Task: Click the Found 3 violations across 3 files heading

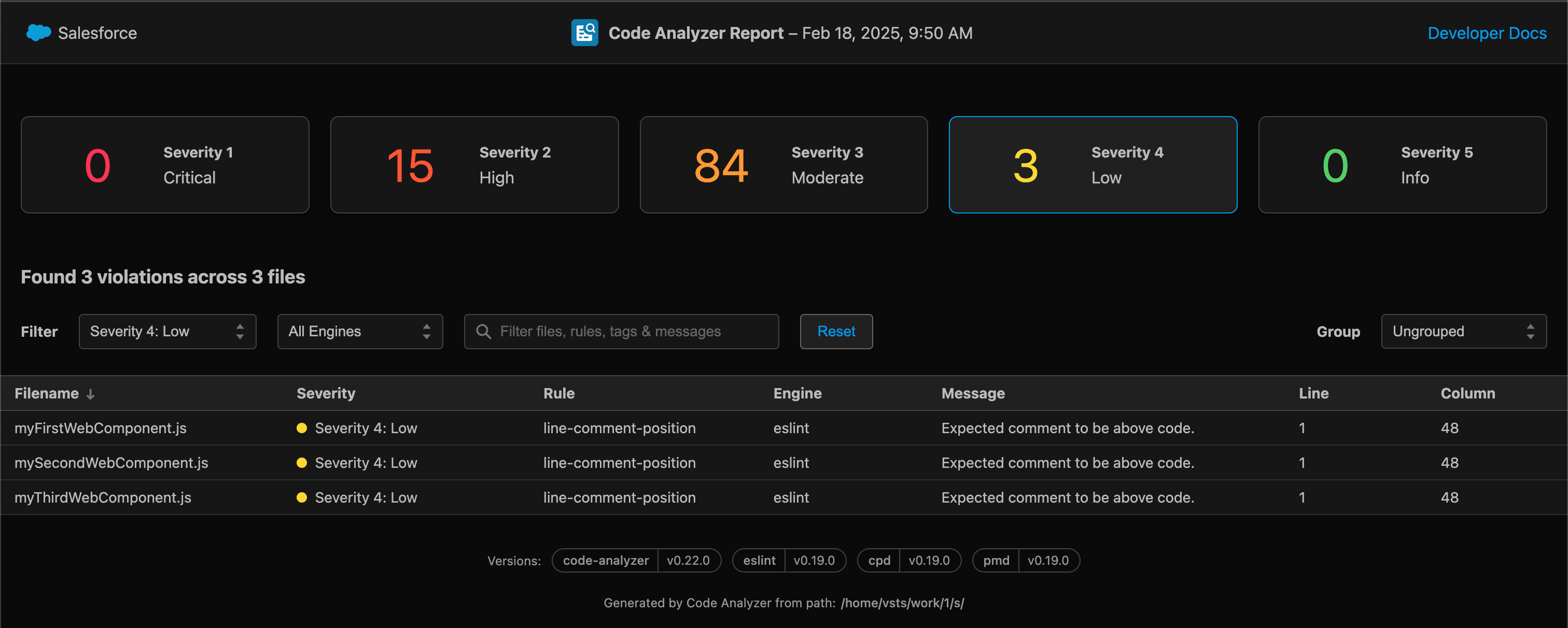Action: 163,278
